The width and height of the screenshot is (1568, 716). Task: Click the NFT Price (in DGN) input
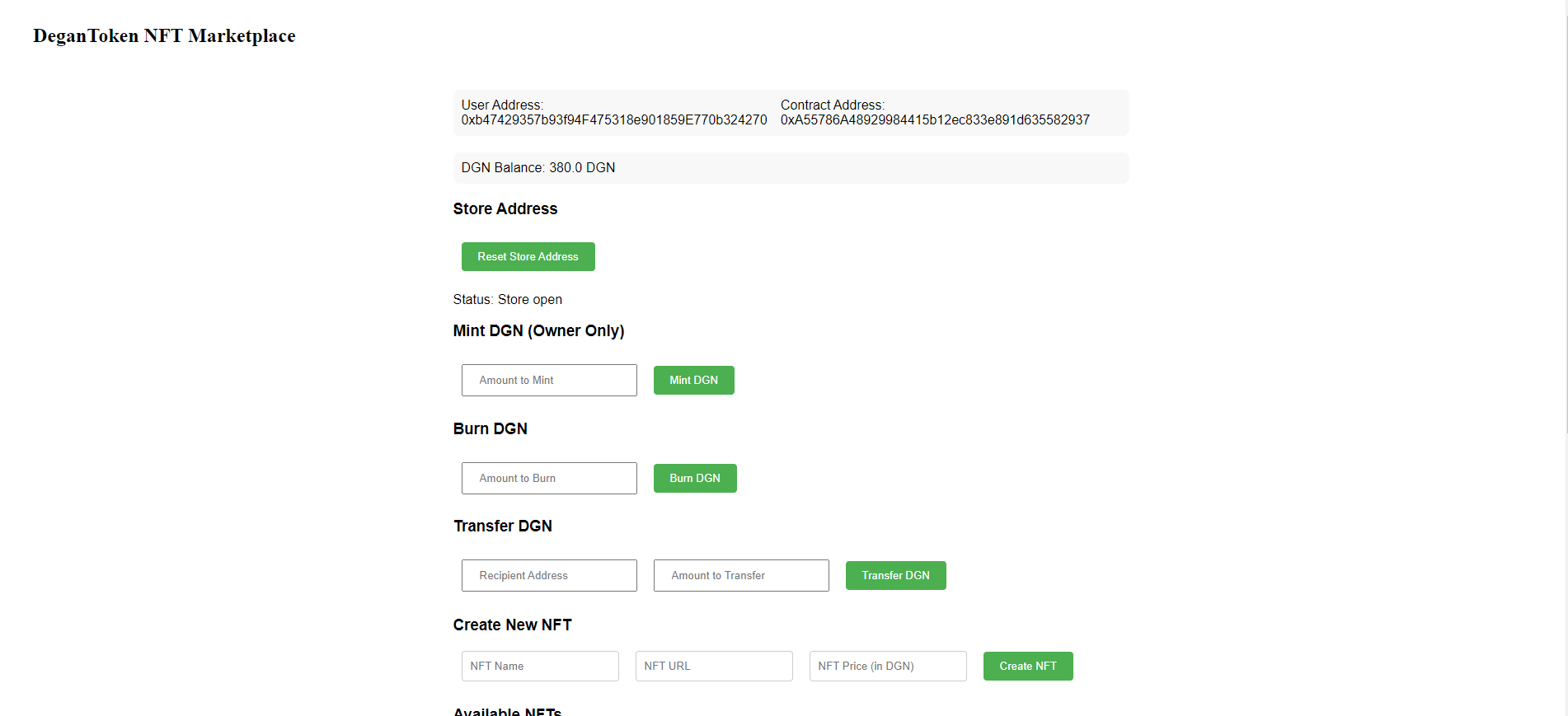887,666
